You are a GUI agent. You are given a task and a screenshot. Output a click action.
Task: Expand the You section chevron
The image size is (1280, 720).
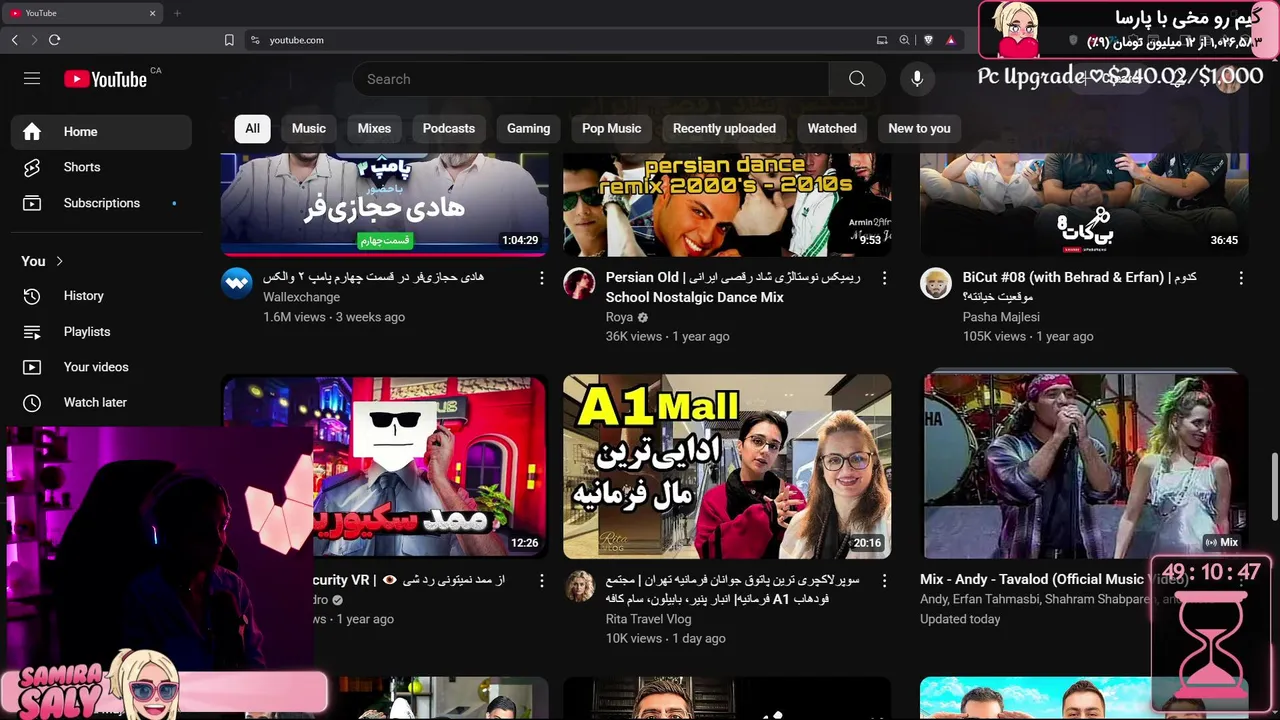pyautogui.click(x=59, y=261)
